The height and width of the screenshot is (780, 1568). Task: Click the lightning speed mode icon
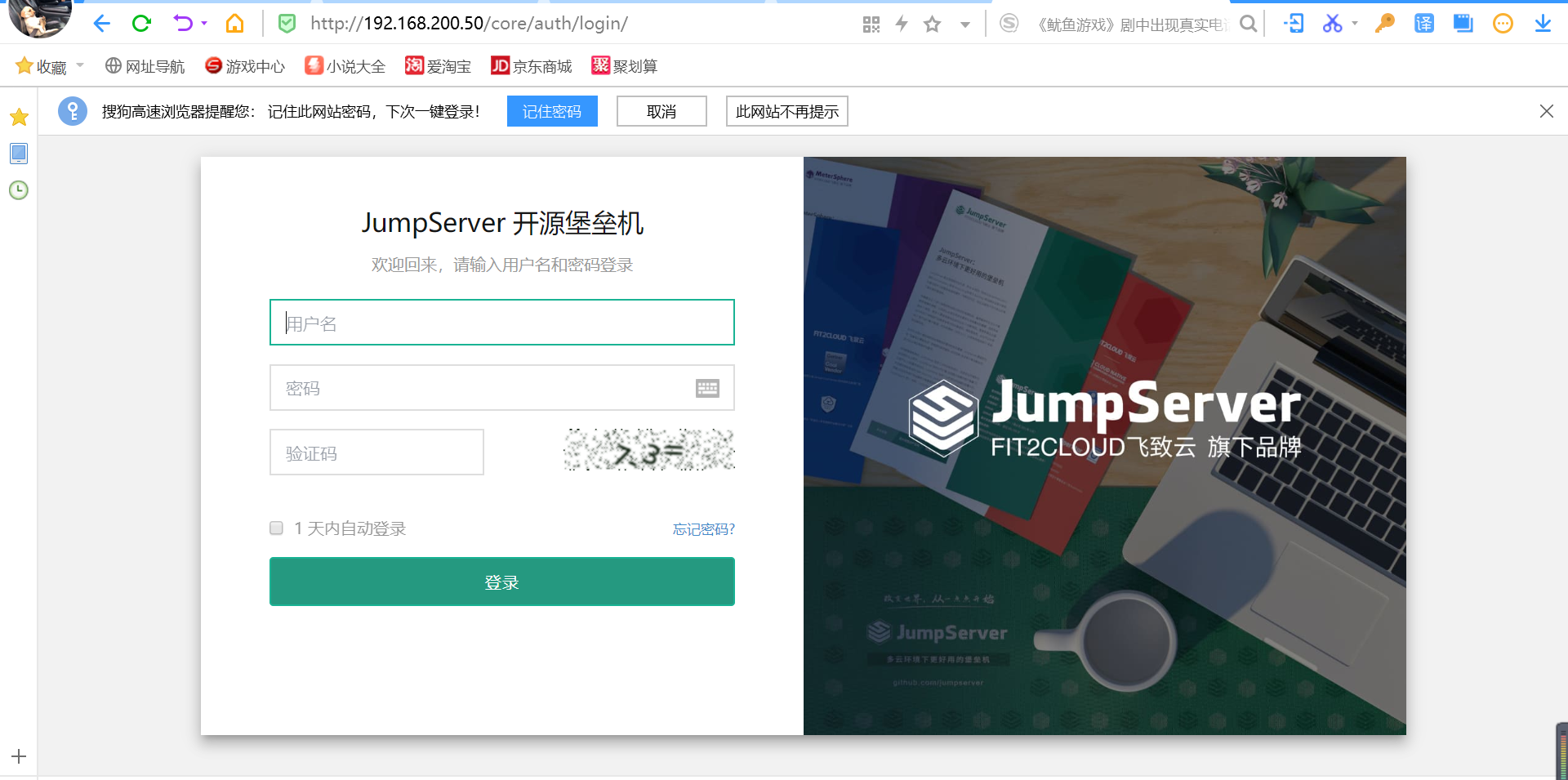click(902, 24)
